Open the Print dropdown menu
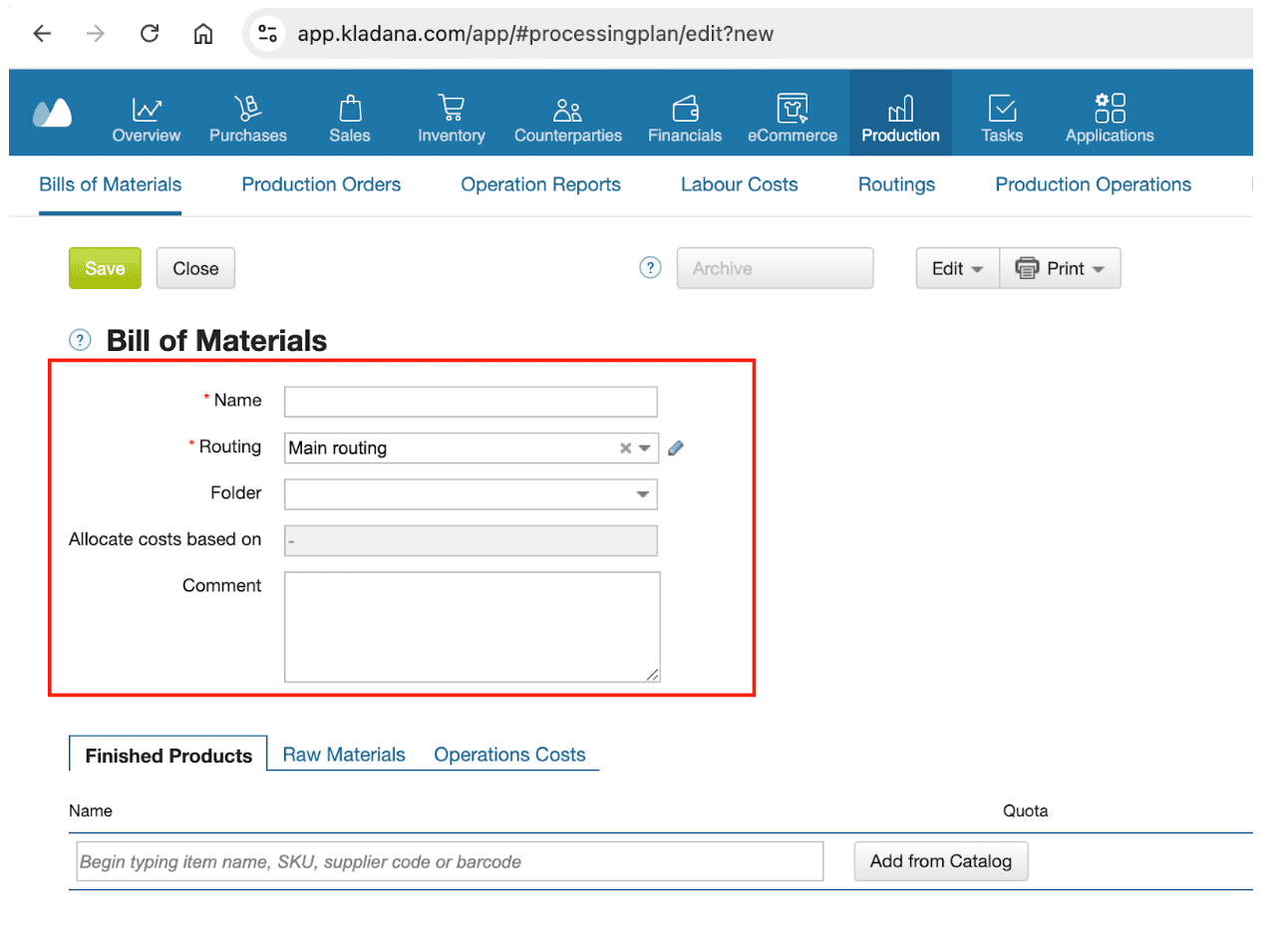Viewport: 1288px width, 933px height. click(x=1060, y=269)
